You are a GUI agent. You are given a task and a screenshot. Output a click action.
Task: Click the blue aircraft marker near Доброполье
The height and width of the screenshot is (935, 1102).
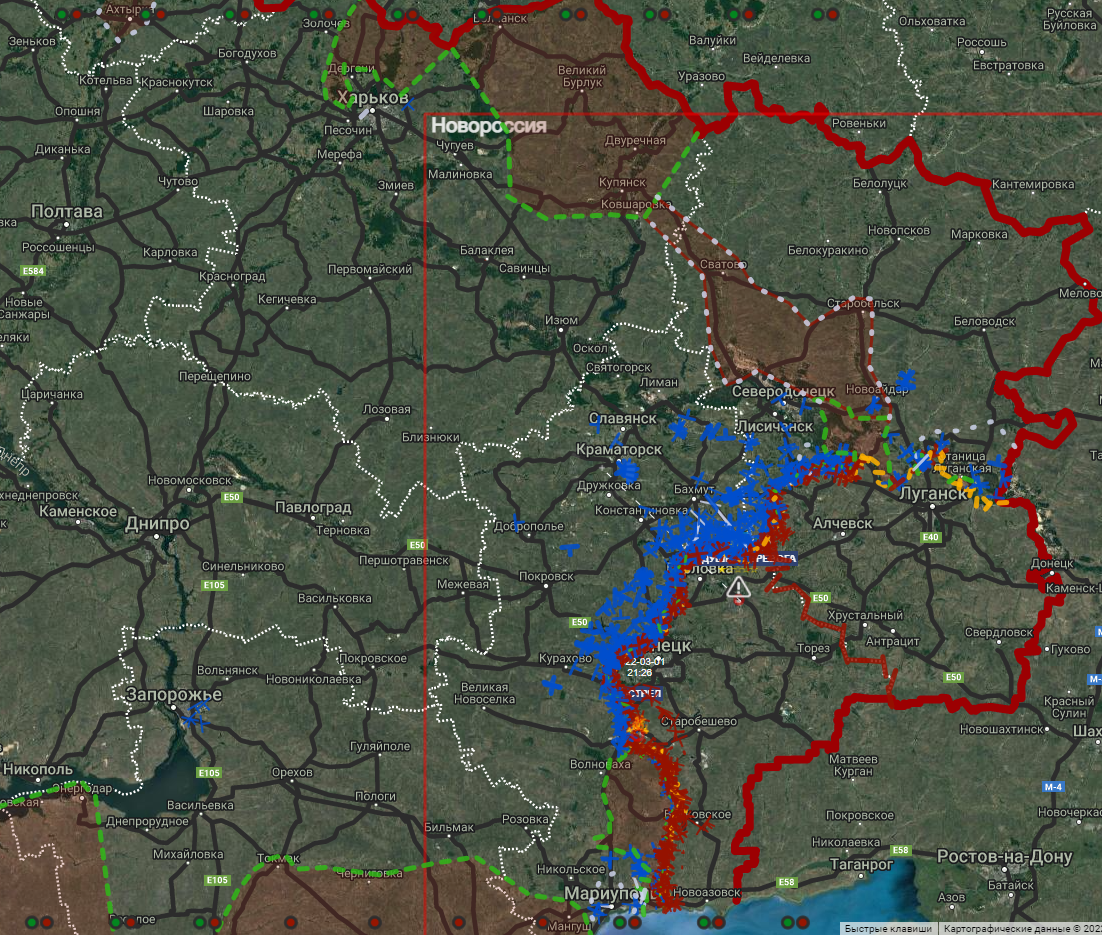tap(518, 523)
